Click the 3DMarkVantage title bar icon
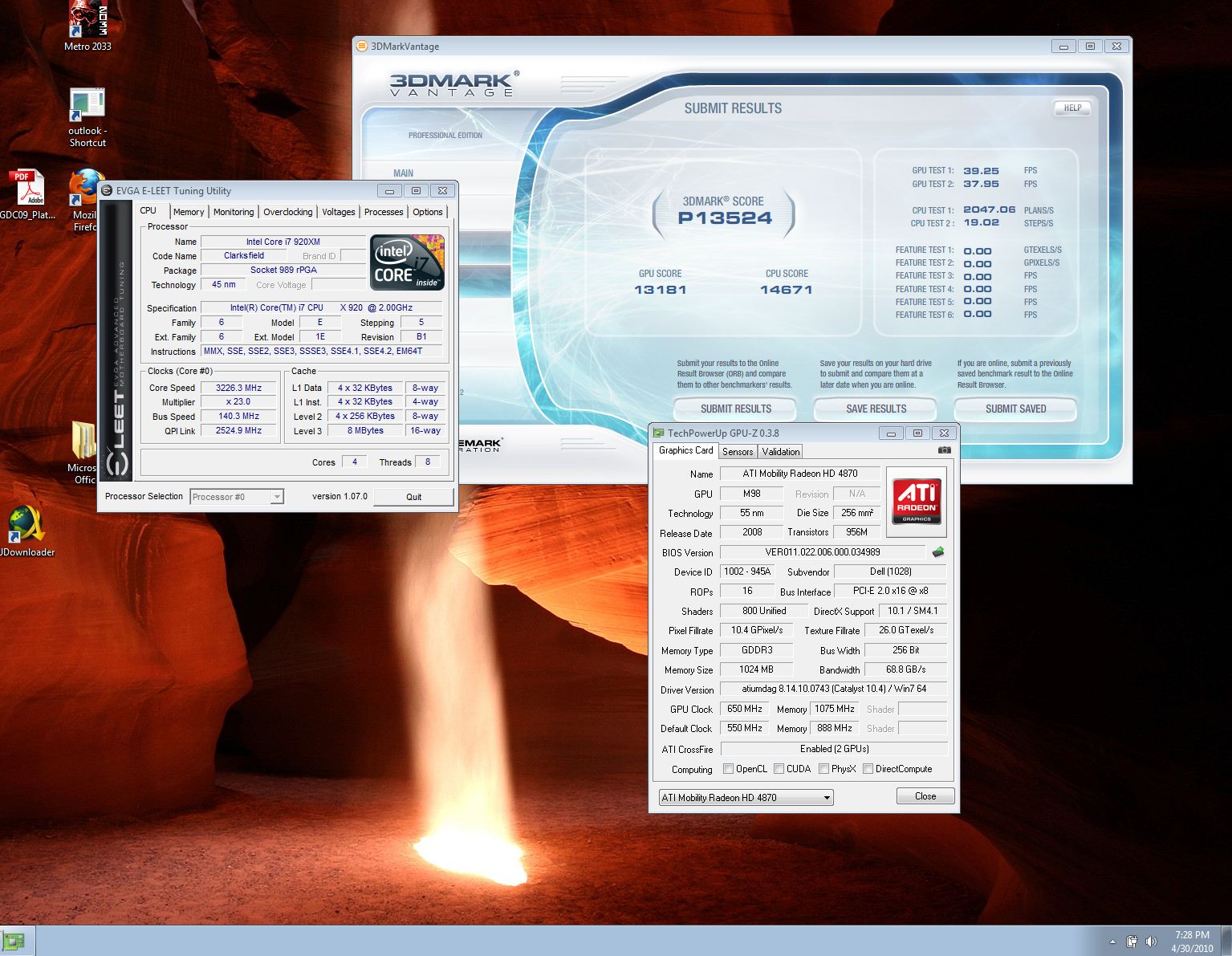This screenshot has width=1232, height=956. [362, 47]
